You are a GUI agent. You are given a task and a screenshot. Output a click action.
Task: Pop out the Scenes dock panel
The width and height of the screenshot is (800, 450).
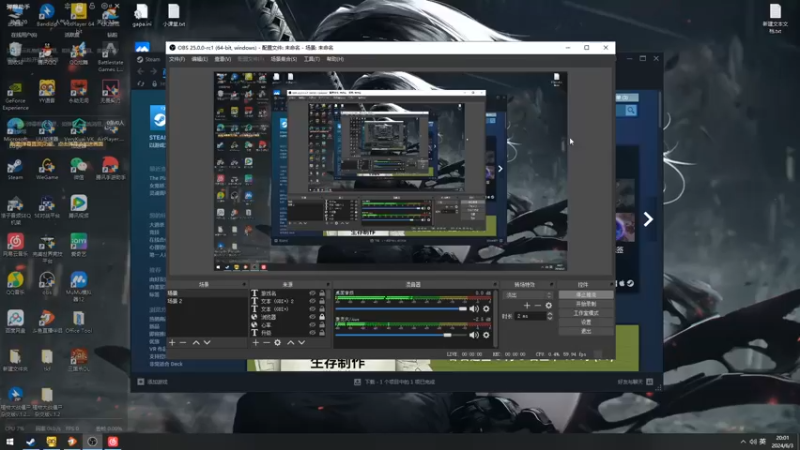click(244, 284)
